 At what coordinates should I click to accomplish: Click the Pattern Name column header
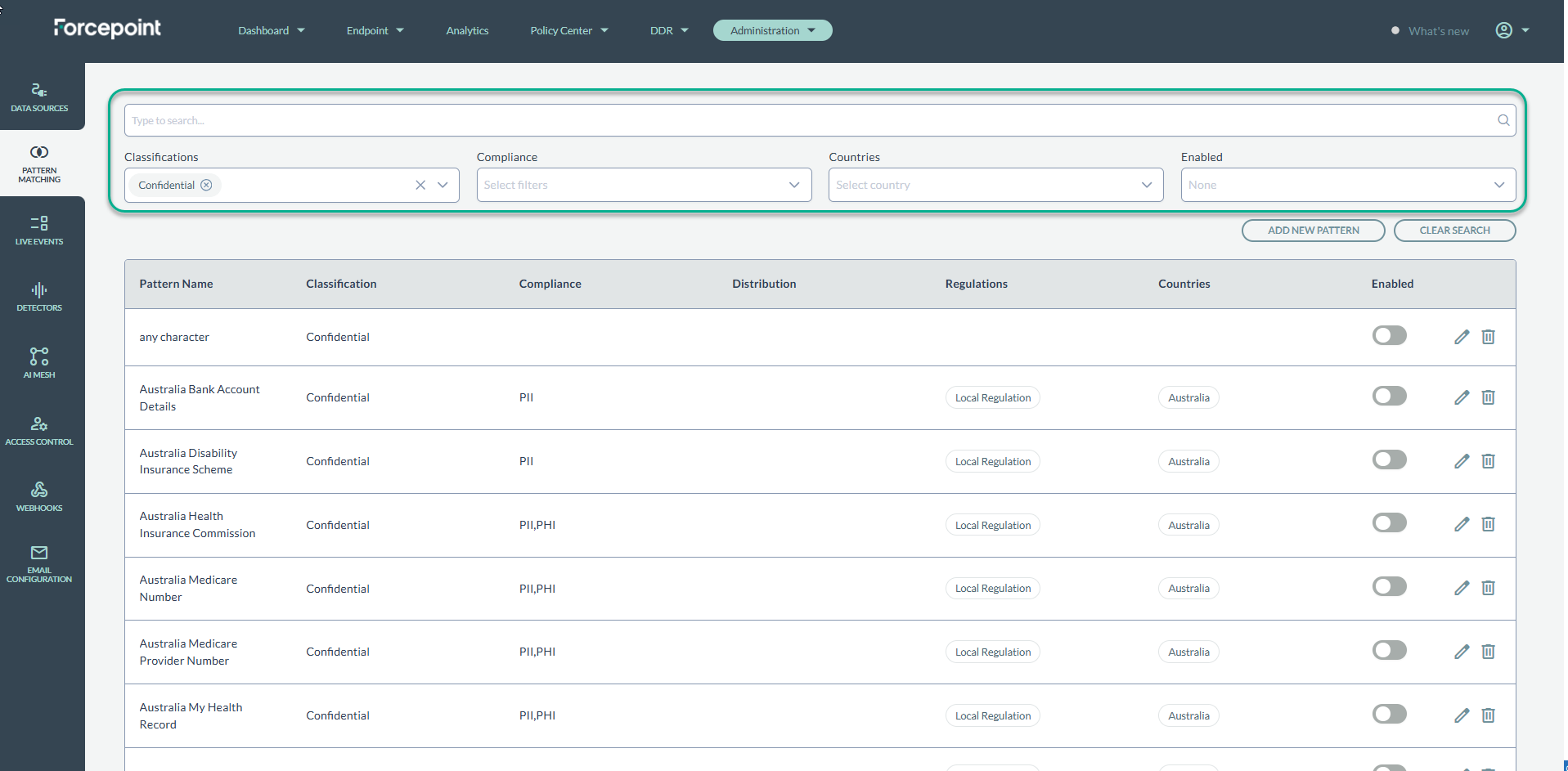pos(176,284)
